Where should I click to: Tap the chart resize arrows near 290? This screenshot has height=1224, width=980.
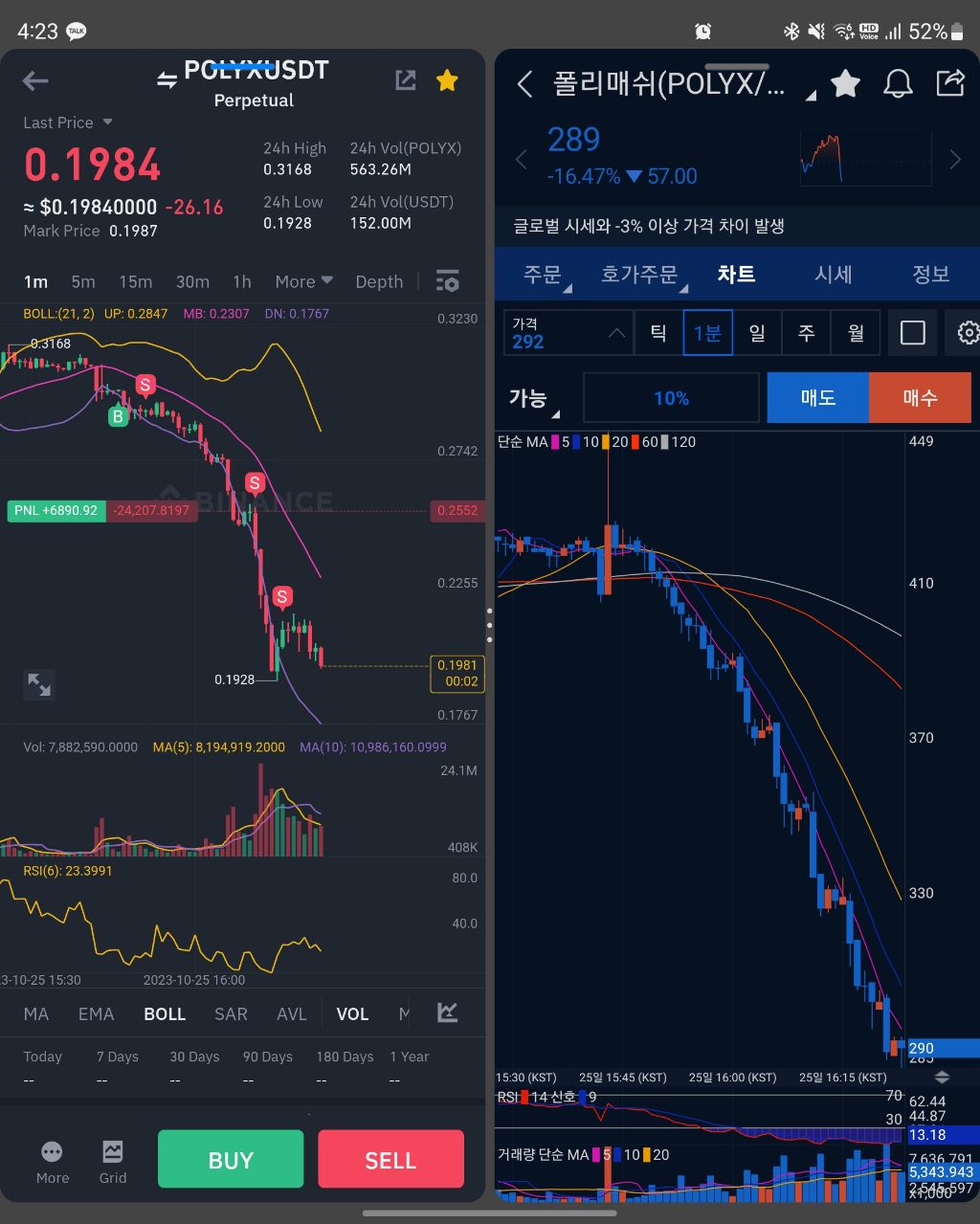point(942,1078)
